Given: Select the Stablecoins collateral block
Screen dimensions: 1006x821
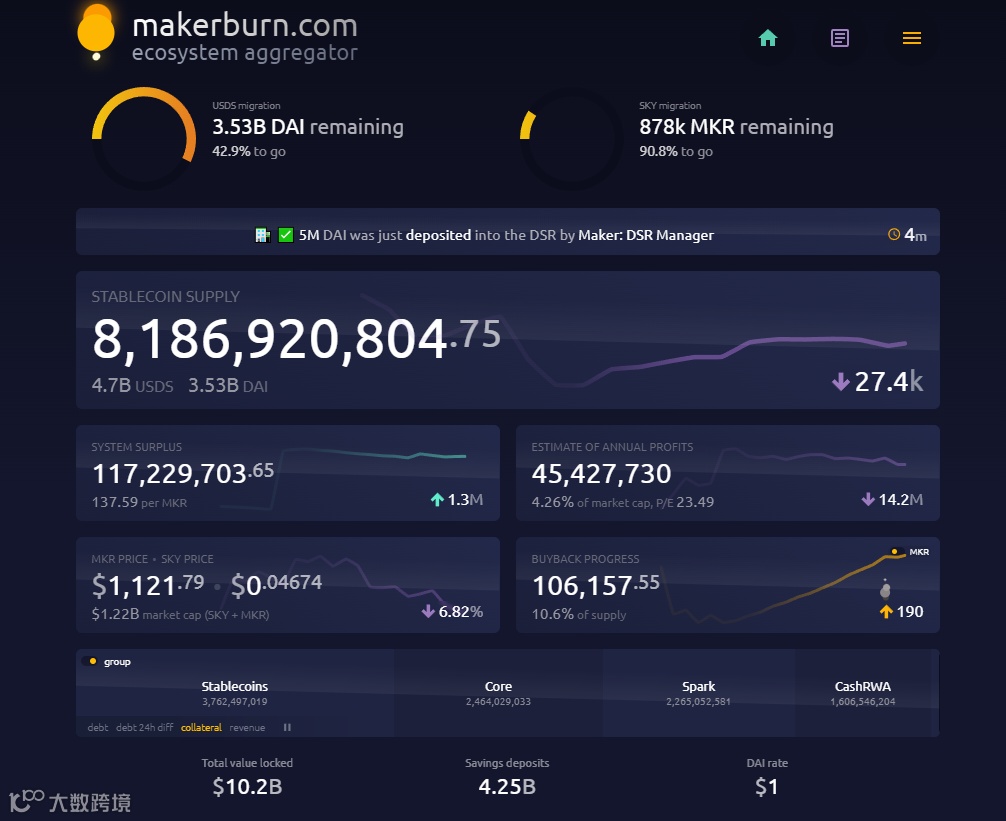Looking at the screenshot, I should [235, 693].
